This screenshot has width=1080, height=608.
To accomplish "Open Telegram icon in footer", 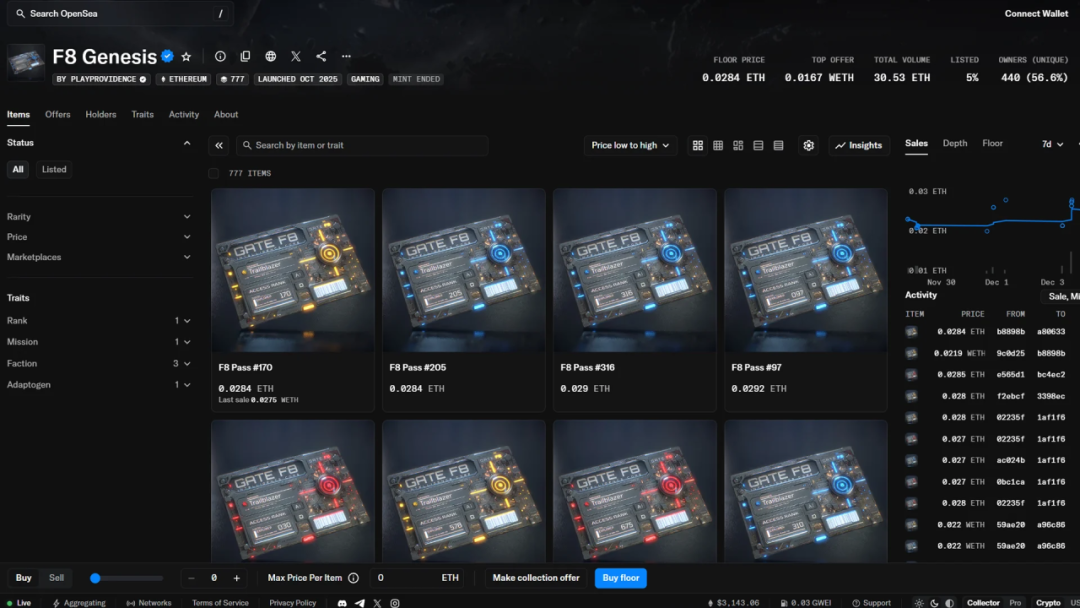I will pyautogui.click(x=360, y=603).
